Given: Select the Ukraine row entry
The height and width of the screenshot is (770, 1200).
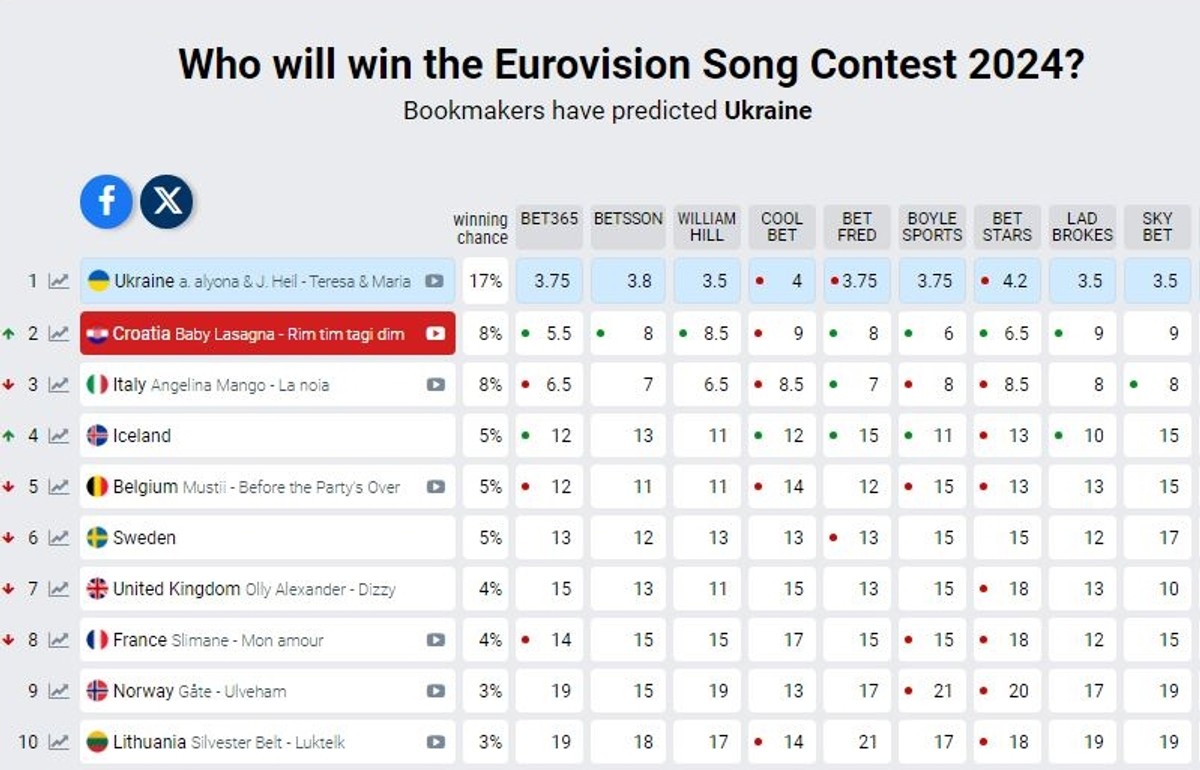Looking at the screenshot, I should coord(250,281).
